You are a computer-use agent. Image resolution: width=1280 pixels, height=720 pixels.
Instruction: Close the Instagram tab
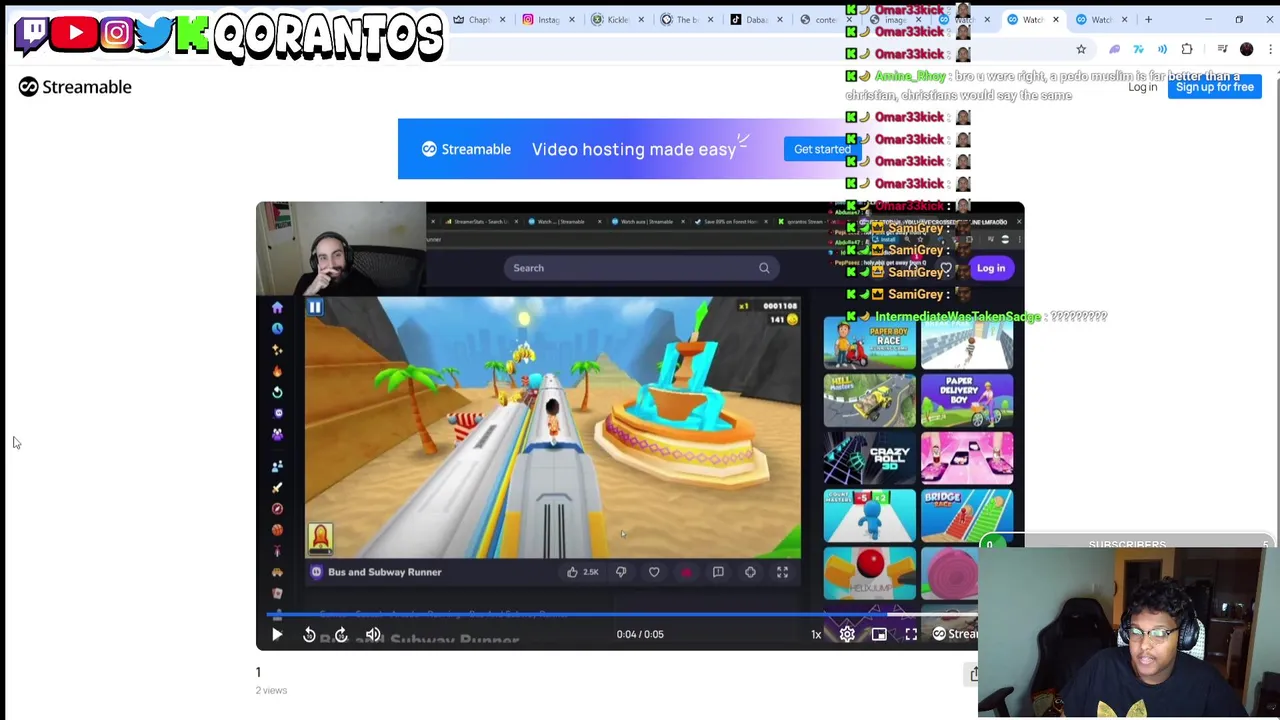pyautogui.click(x=571, y=19)
